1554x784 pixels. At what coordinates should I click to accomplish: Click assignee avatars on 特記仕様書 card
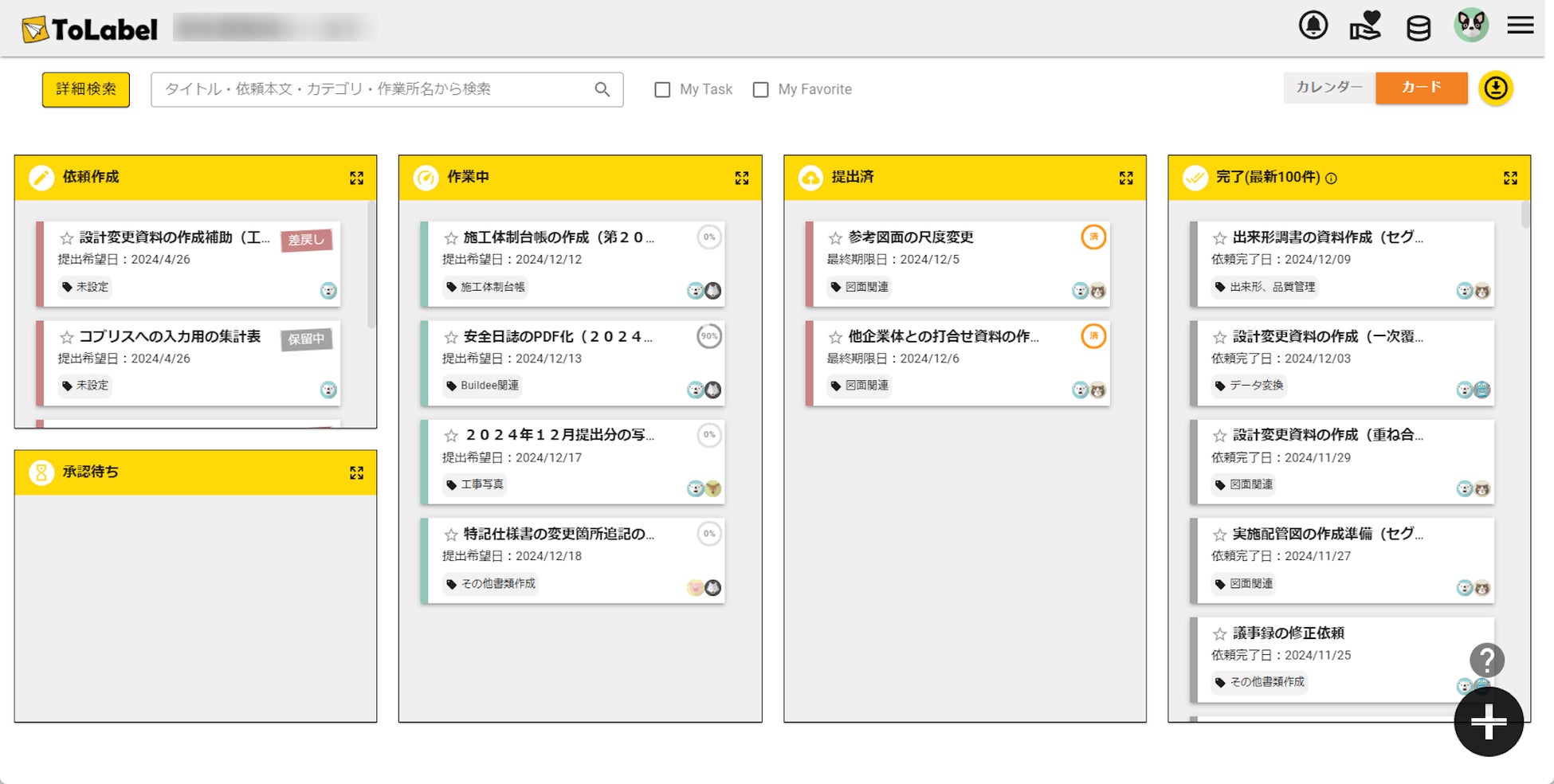pyautogui.click(x=704, y=588)
